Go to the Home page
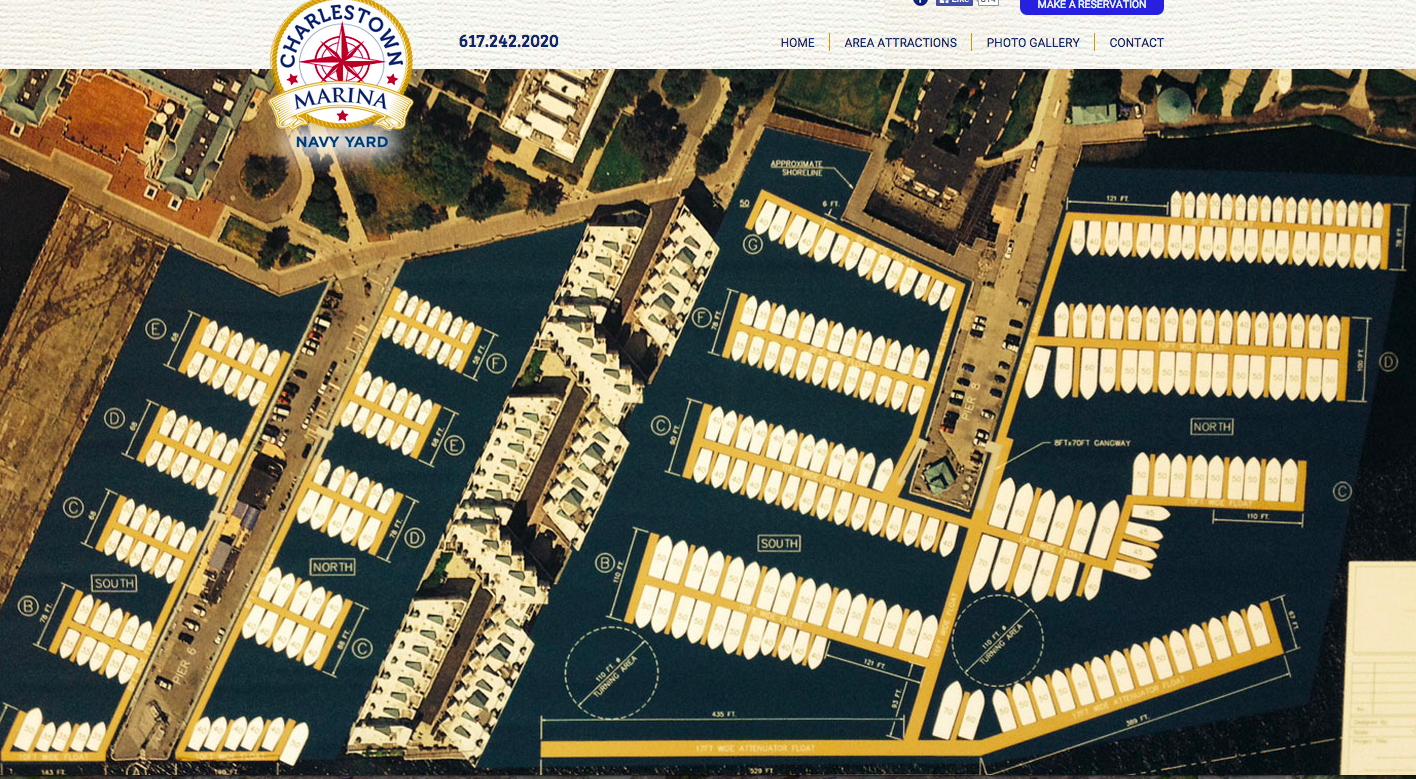1416x779 pixels. tap(797, 43)
